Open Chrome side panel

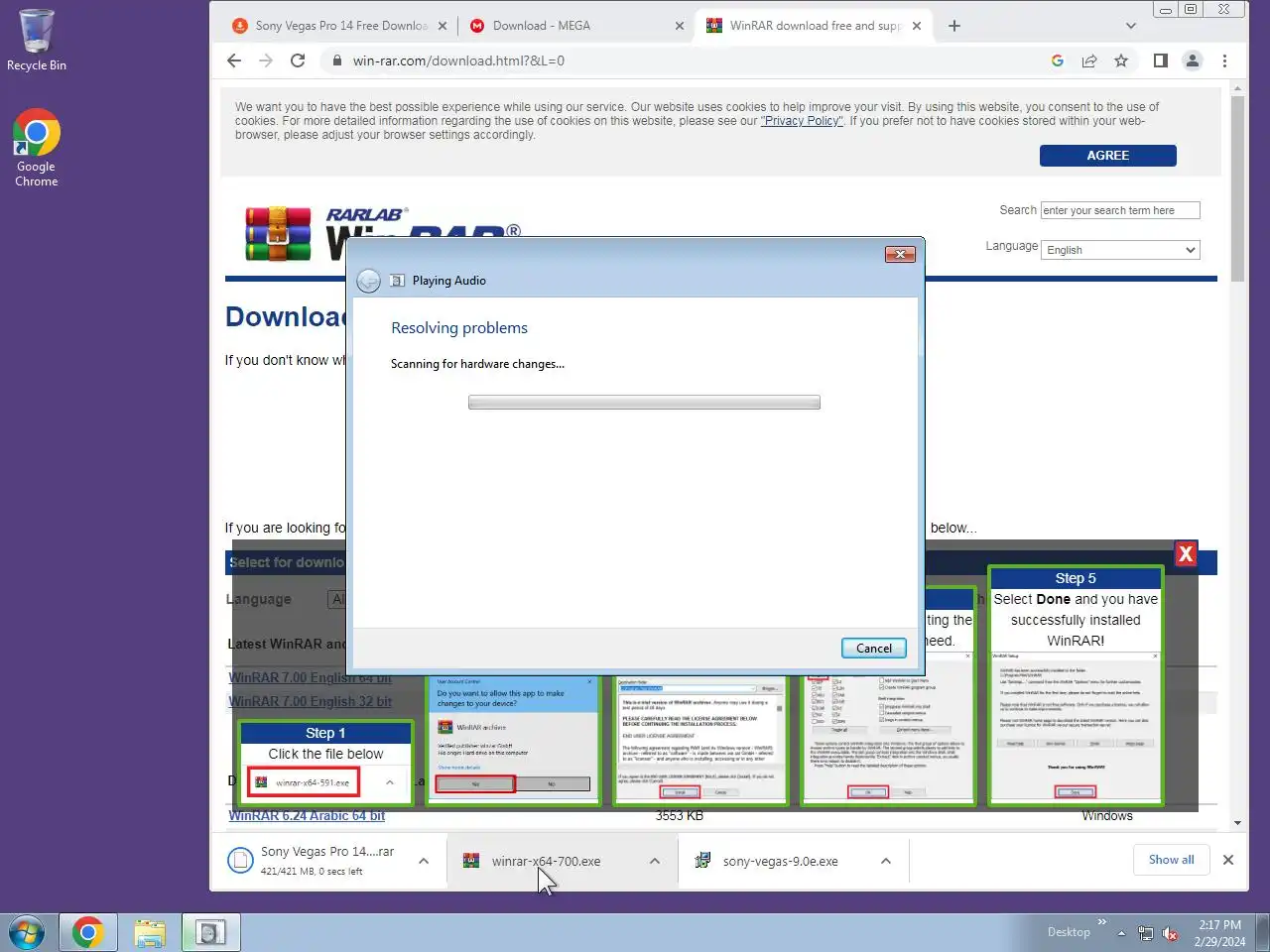pos(1161,60)
